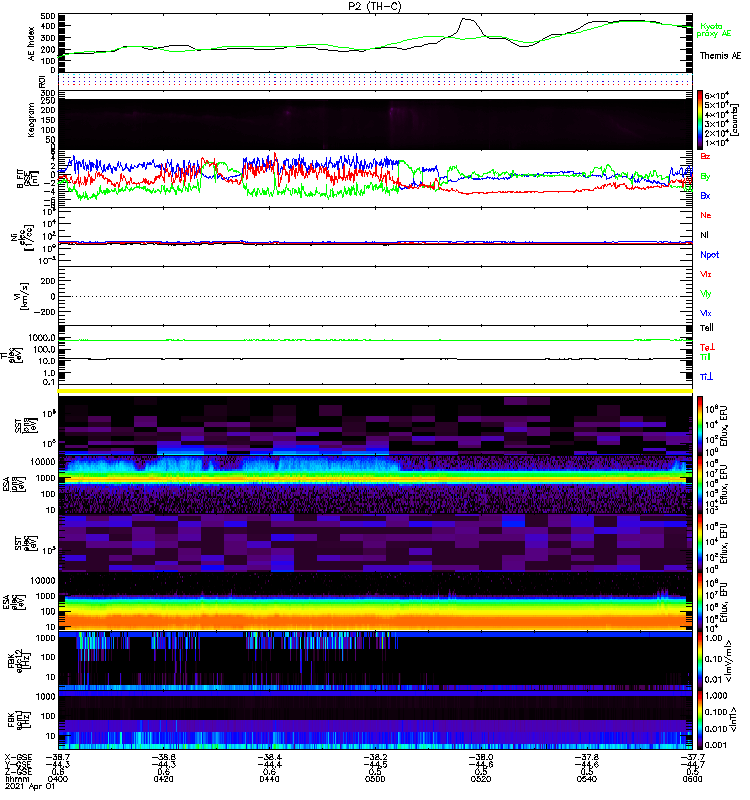Click the "<|mV/m|>" color bar unit label
The height and width of the screenshot is (800, 750).
click(729, 661)
